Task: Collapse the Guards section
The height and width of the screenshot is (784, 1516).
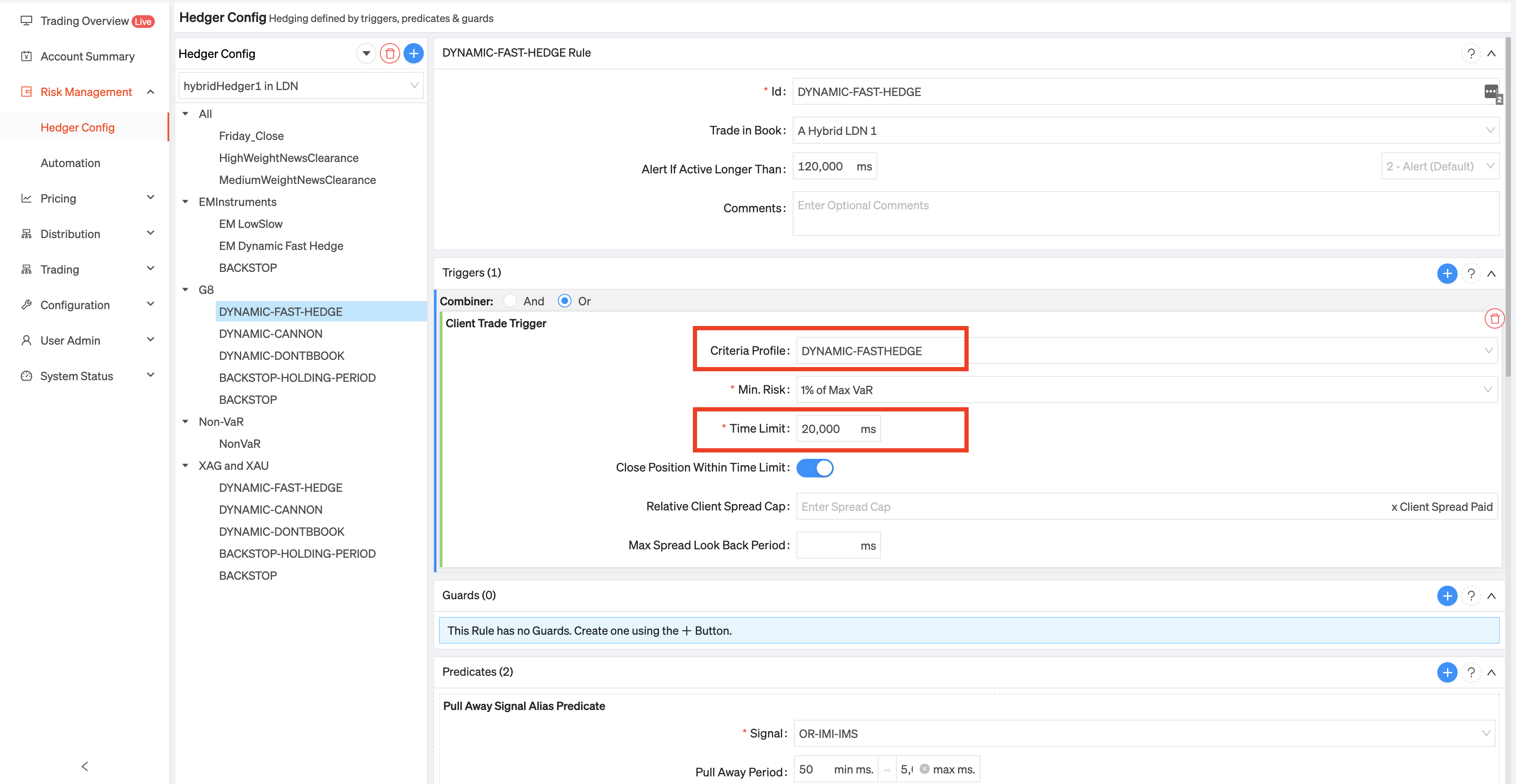Action: (x=1491, y=596)
